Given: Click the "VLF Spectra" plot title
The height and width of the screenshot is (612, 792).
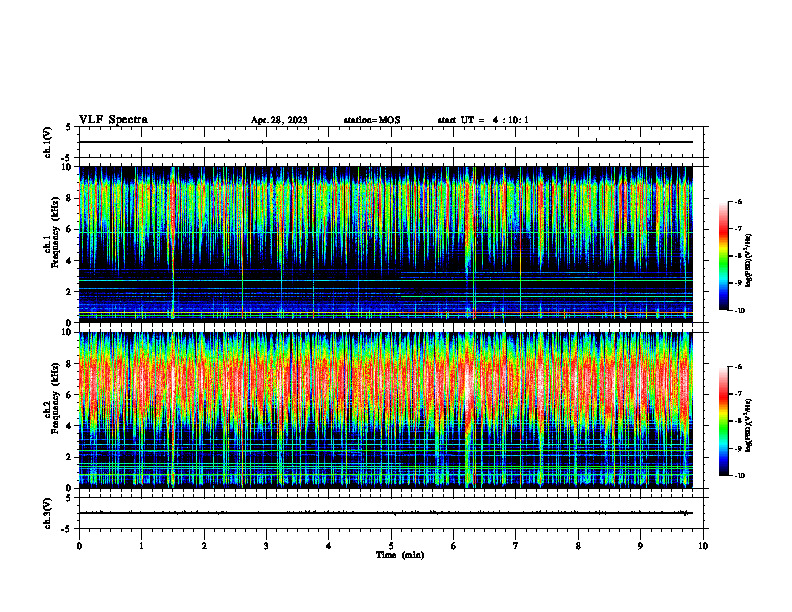Looking at the screenshot, I should coord(113,120).
